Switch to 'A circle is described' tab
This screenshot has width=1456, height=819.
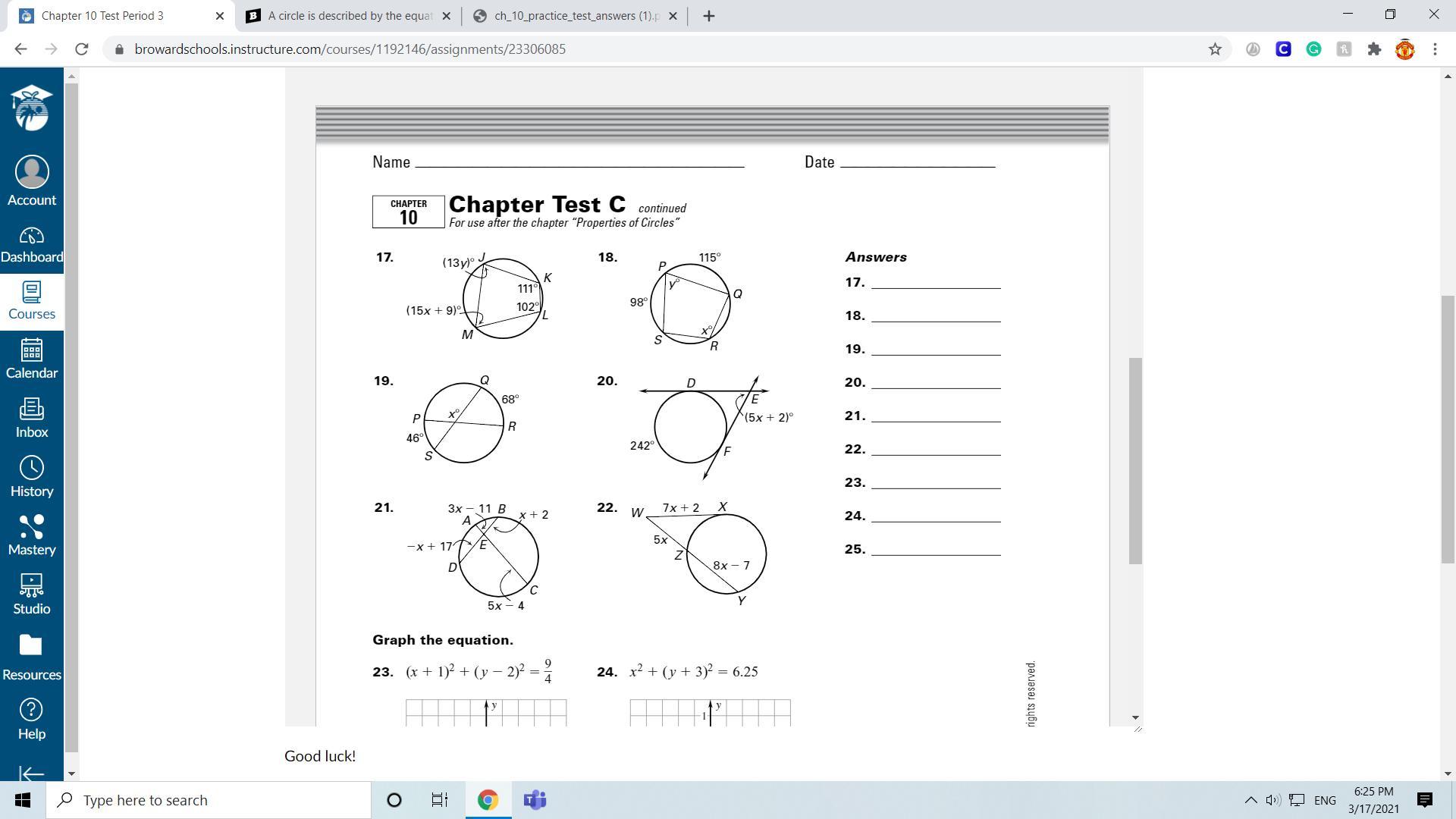[349, 16]
